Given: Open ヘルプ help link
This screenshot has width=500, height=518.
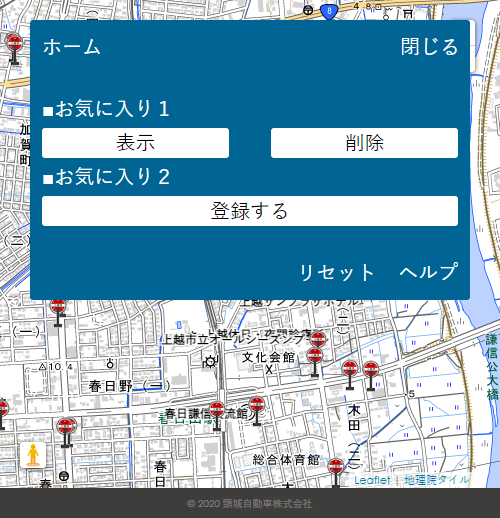Looking at the screenshot, I should (429, 271).
